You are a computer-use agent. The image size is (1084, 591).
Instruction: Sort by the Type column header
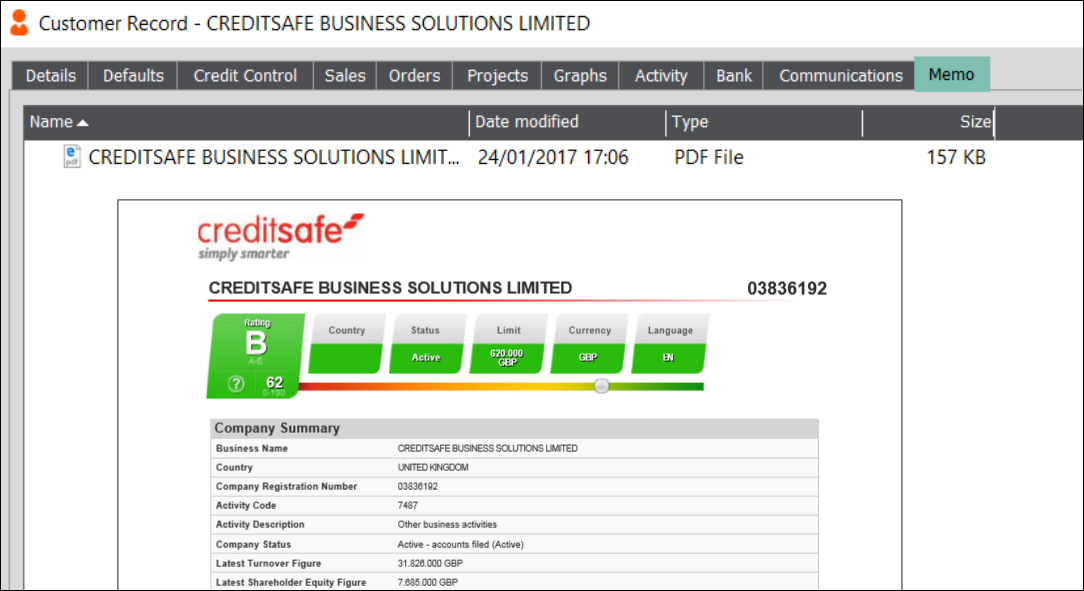(x=764, y=122)
